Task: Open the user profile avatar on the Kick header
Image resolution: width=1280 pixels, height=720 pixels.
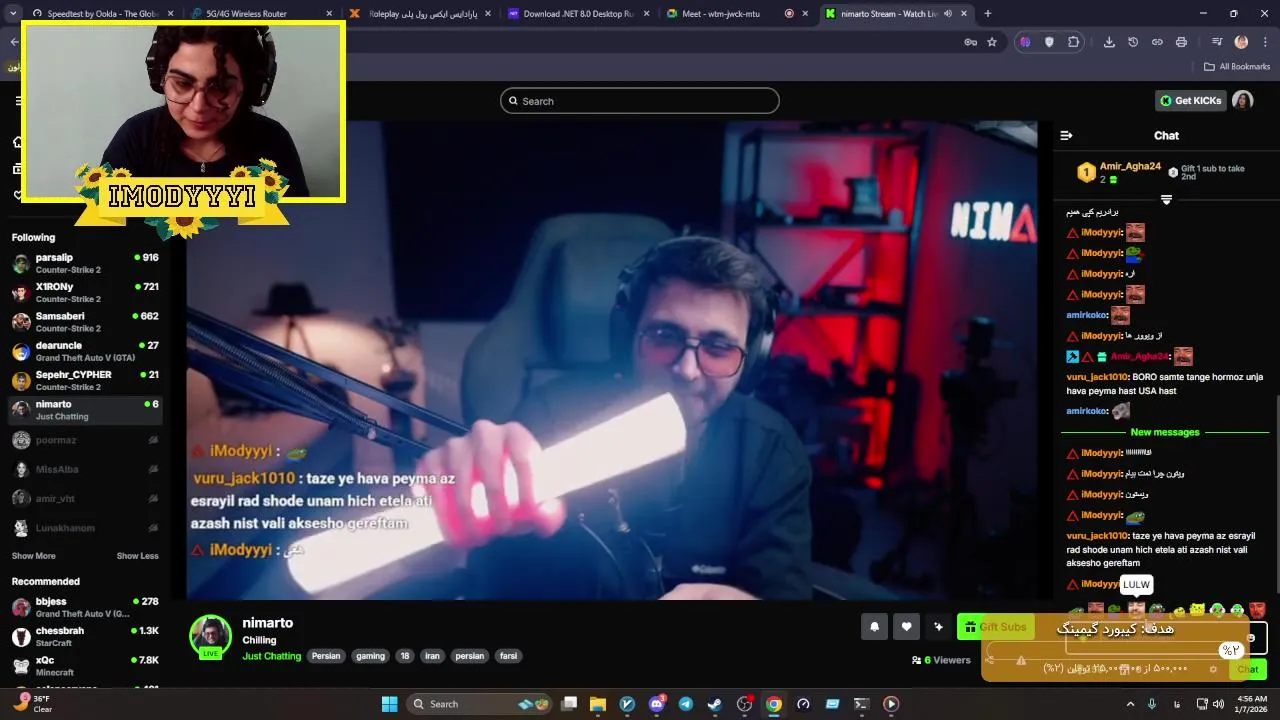Action: (1242, 101)
